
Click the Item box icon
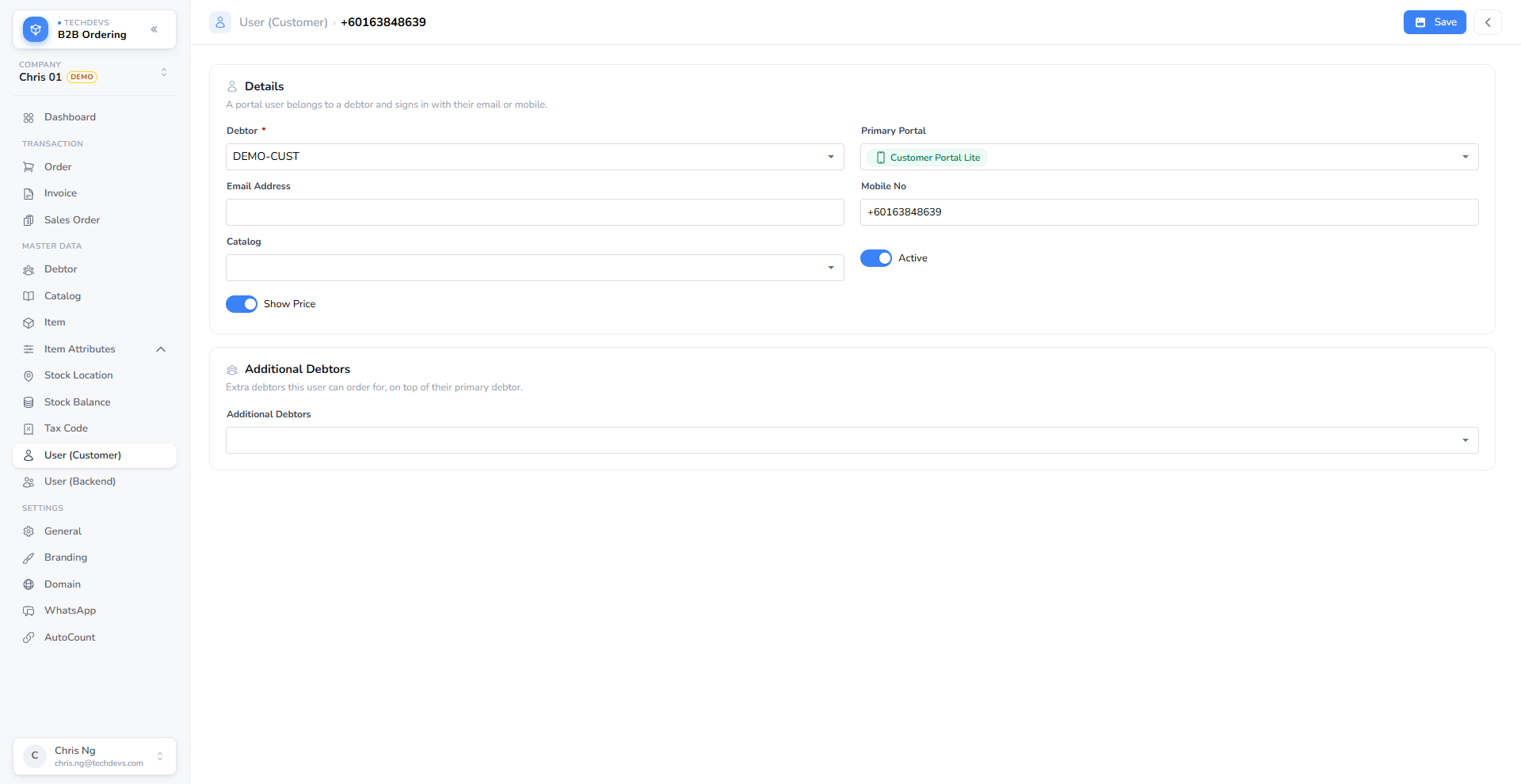point(29,322)
